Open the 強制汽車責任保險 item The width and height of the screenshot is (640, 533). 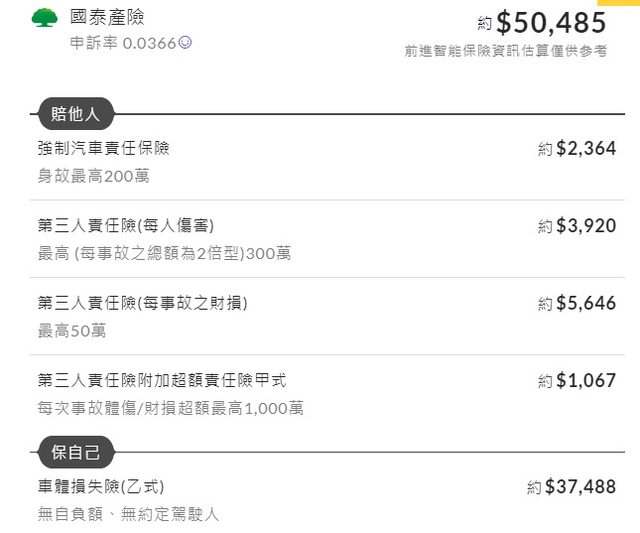104,148
